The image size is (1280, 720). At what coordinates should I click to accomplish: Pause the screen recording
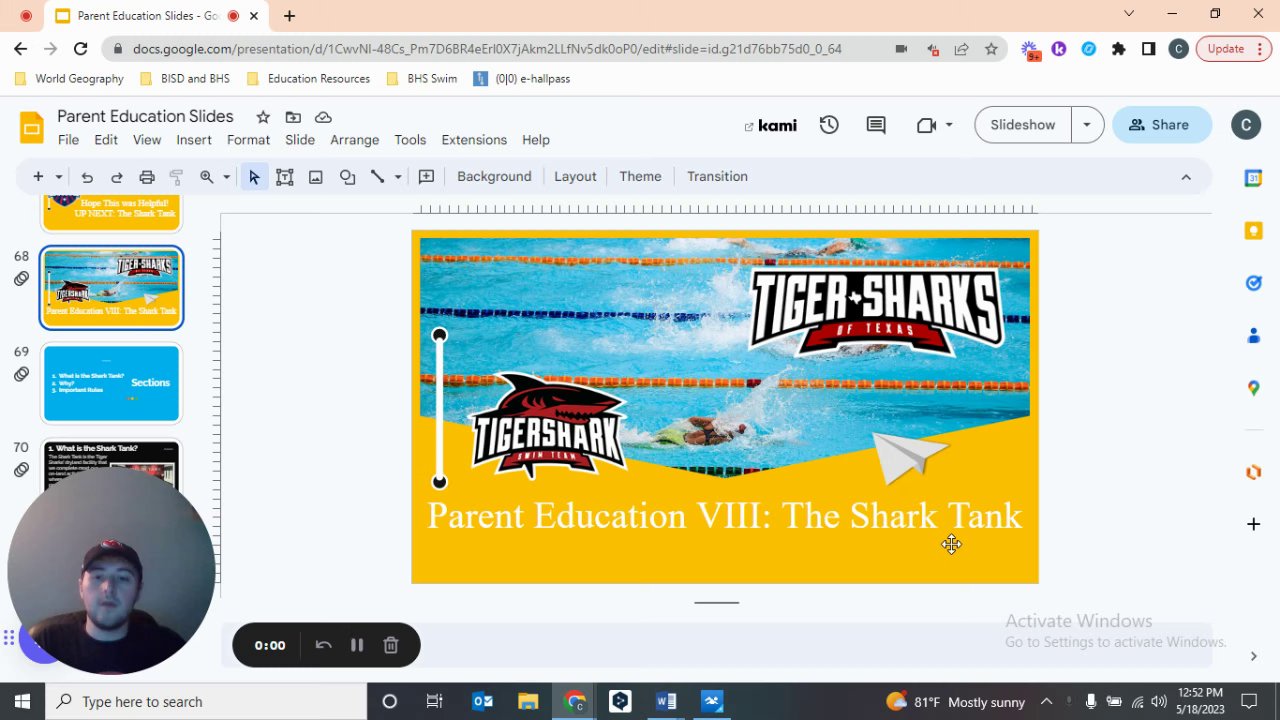pyautogui.click(x=357, y=645)
